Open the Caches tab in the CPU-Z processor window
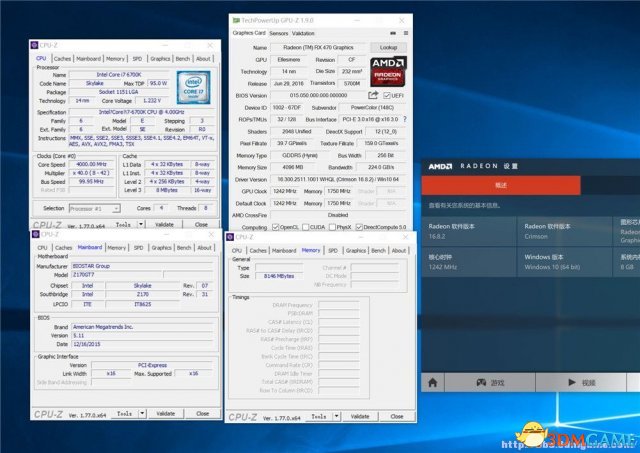 click(x=62, y=59)
